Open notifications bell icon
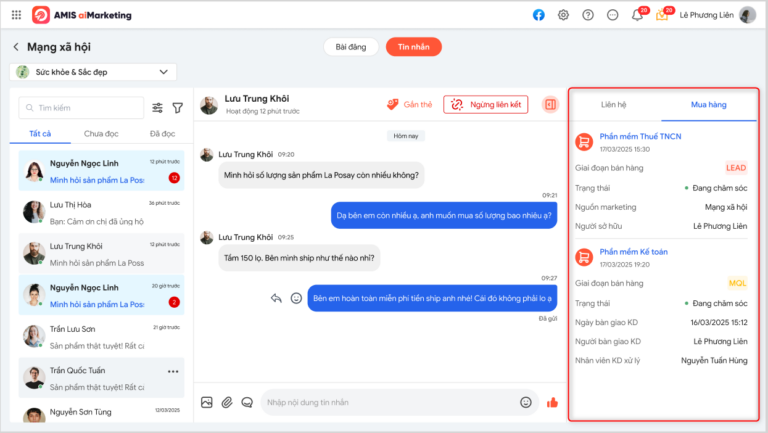Viewport: 768px width, 433px height. point(637,15)
